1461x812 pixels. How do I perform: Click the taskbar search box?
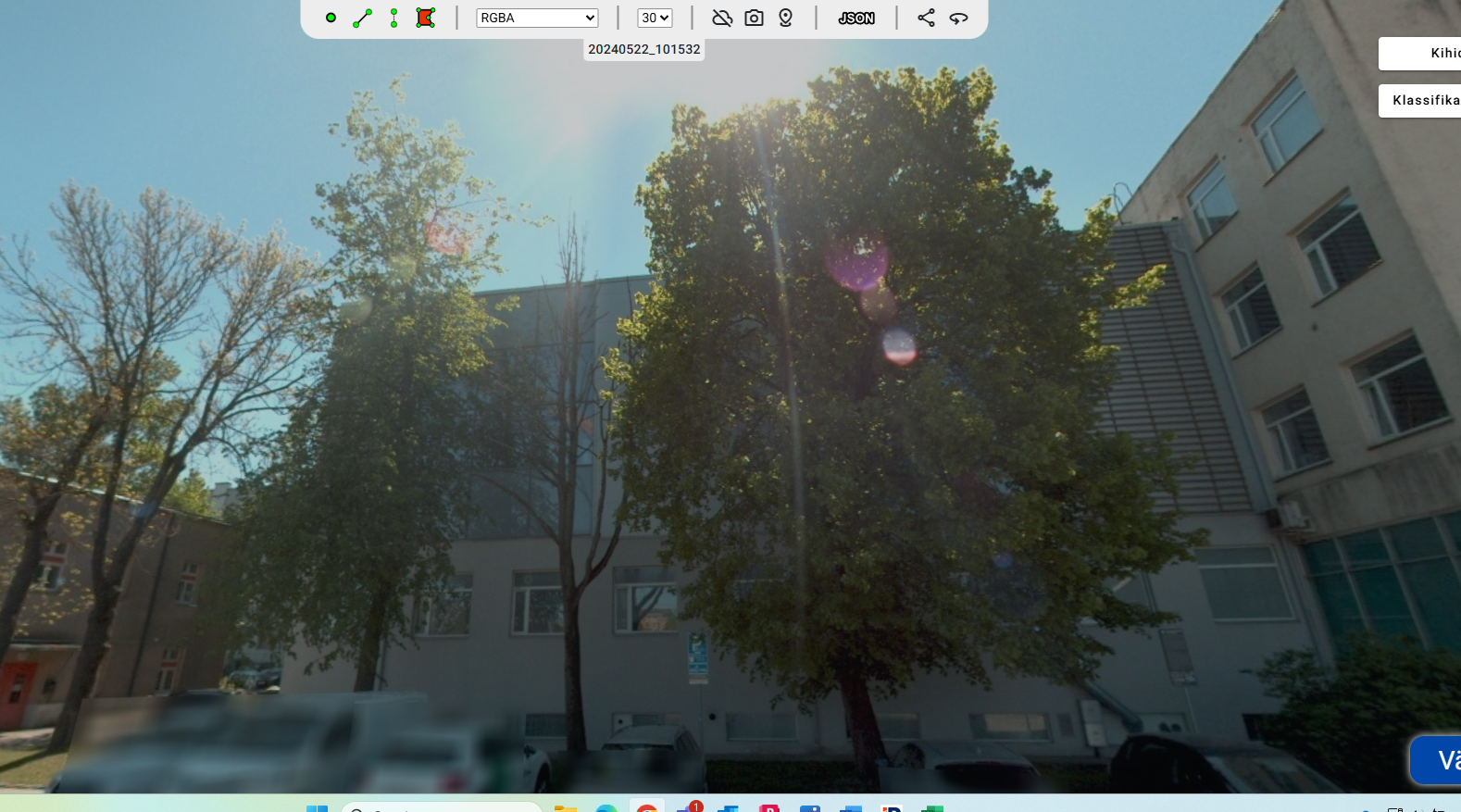coord(442,807)
